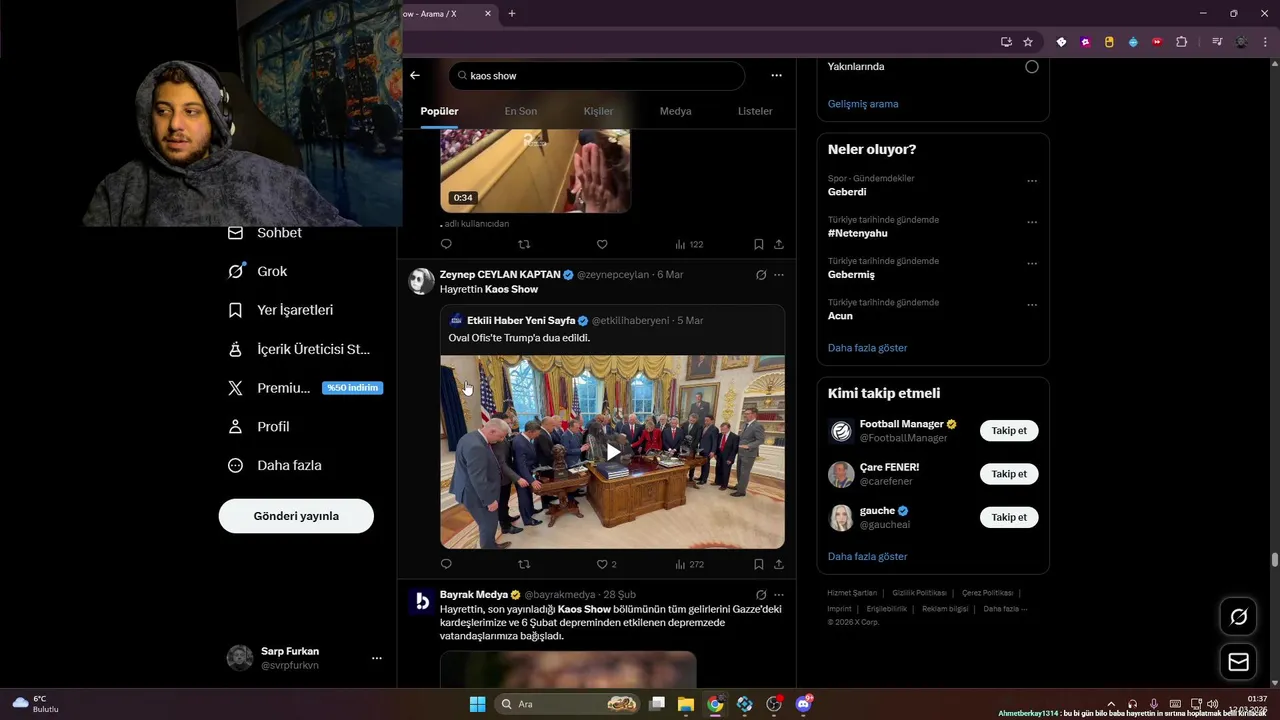Image resolution: width=1280 pixels, height=720 pixels.
Task: Open Chrome from taskbar
Action: click(x=715, y=704)
